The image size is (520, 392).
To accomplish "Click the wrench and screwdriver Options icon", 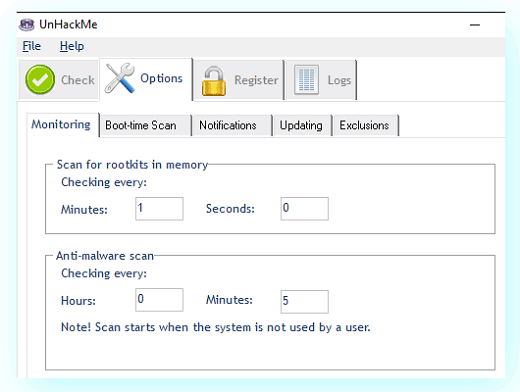I will pyautogui.click(x=120, y=78).
